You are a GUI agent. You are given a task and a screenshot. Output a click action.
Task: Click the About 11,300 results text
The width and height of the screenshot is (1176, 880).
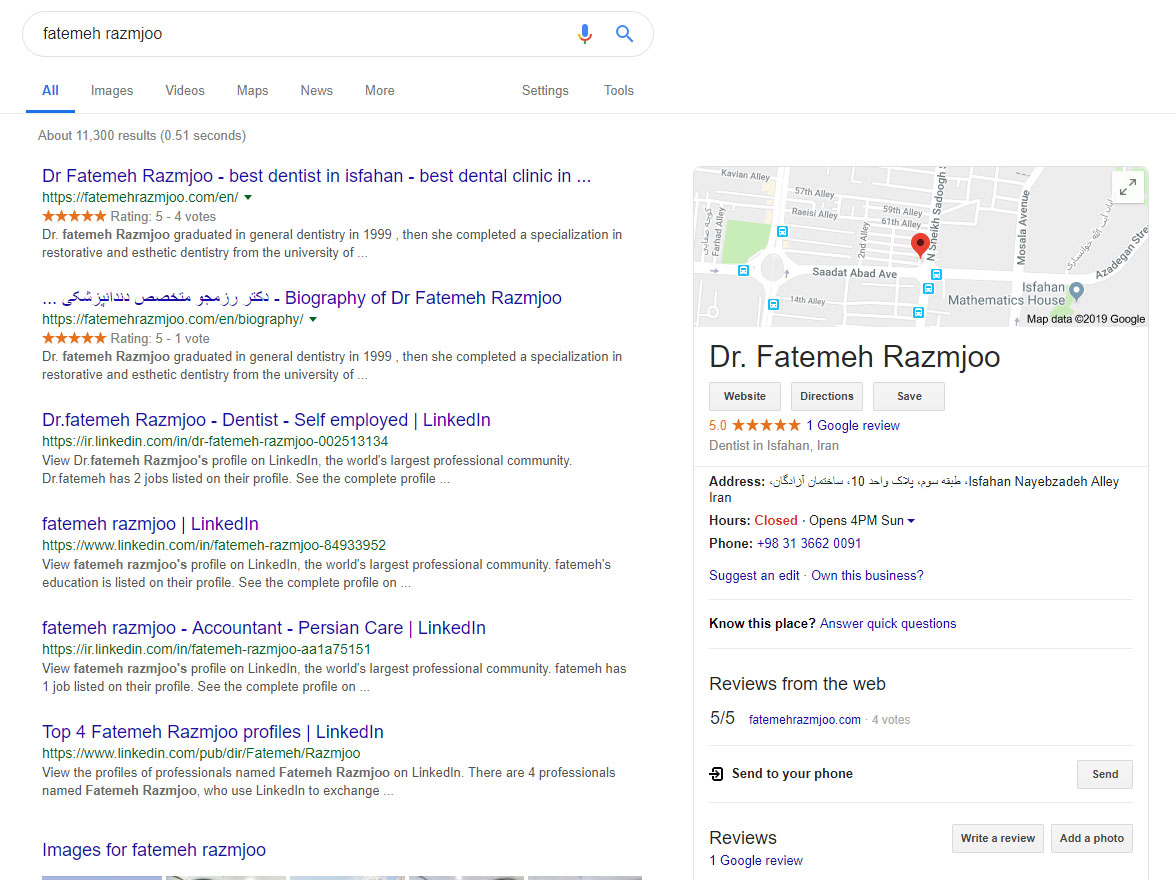click(x=142, y=135)
